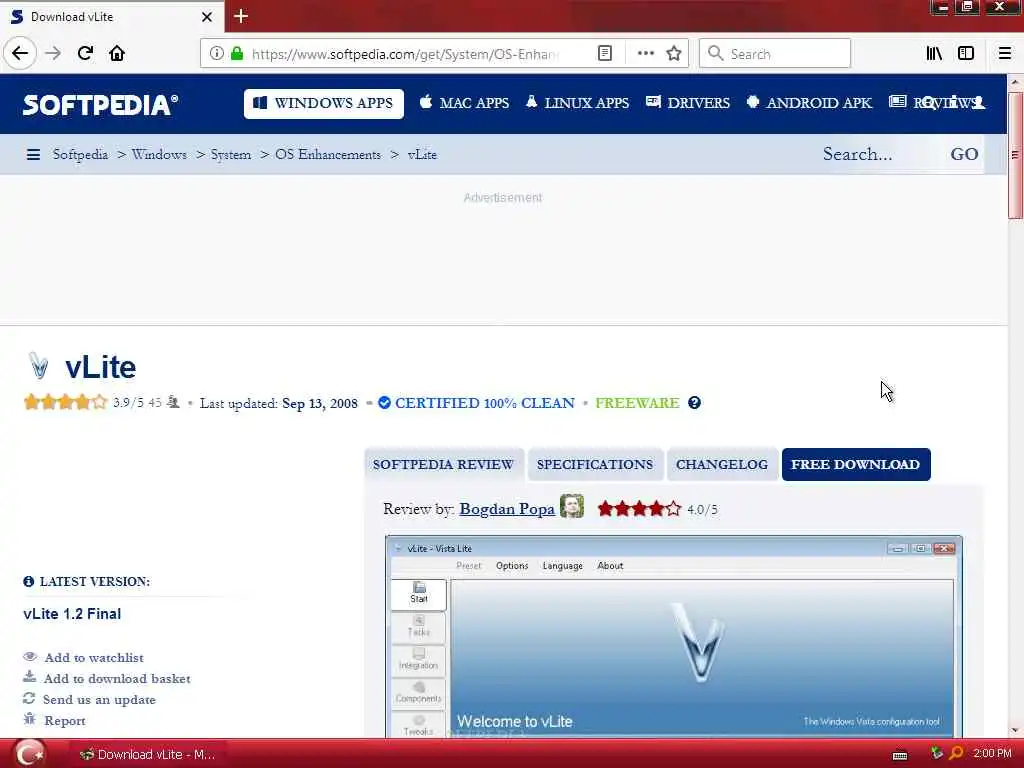The height and width of the screenshot is (768, 1024).
Task: Open the Firefox library icon
Action: coord(934,54)
